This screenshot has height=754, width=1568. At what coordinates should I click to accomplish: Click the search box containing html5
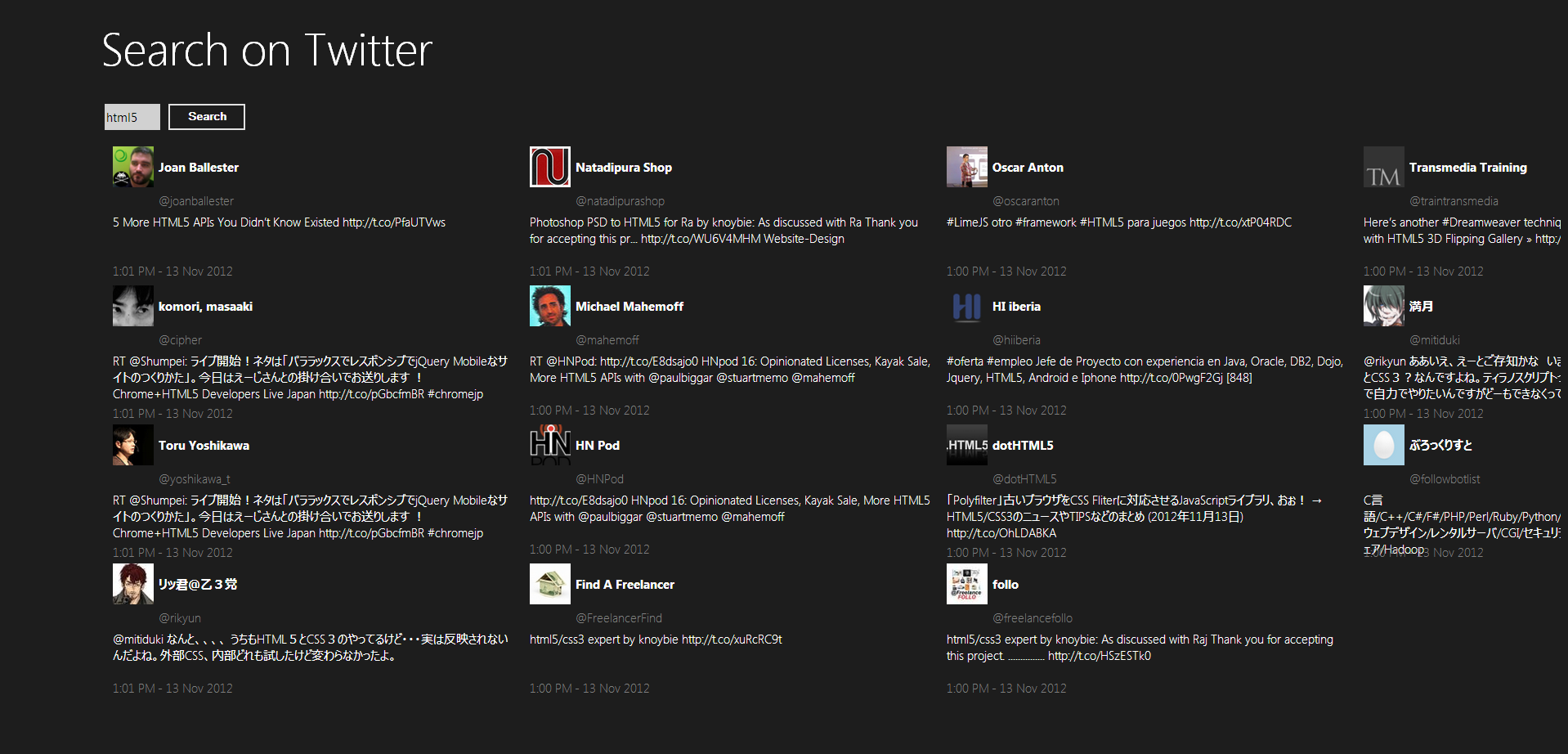tap(132, 117)
